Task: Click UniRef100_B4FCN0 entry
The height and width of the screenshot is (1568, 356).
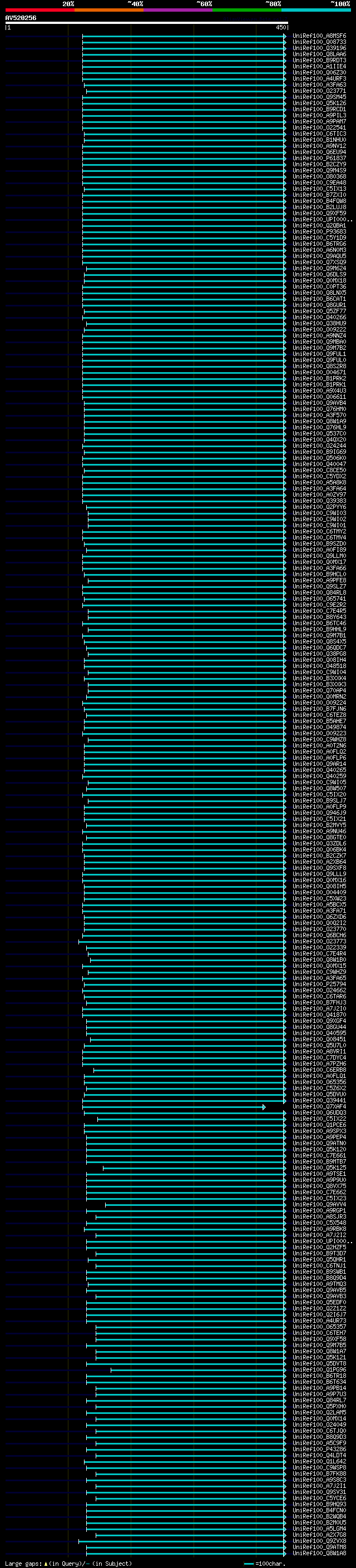Action: [319, 1510]
